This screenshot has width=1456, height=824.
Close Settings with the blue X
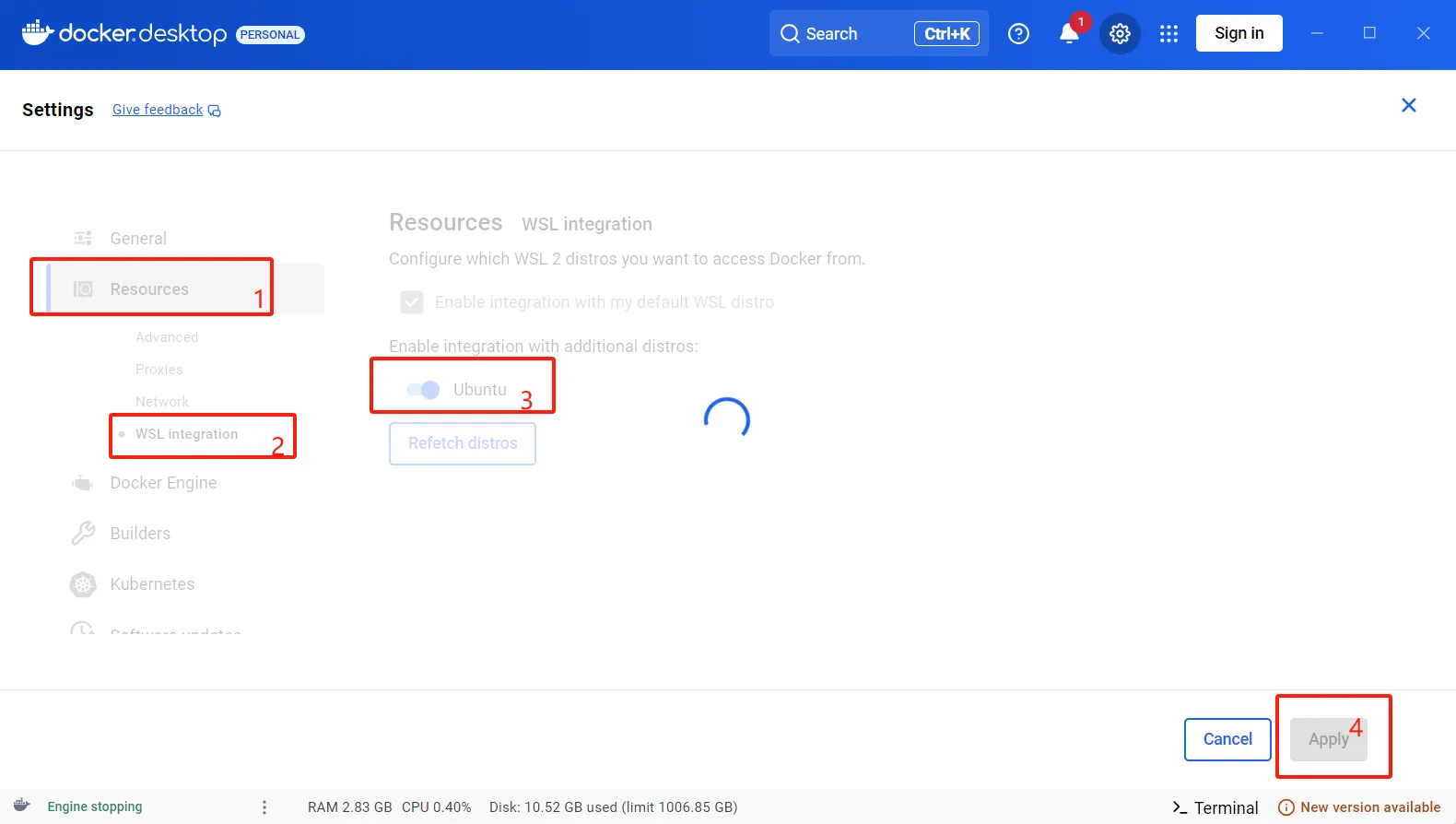[x=1409, y=105]
